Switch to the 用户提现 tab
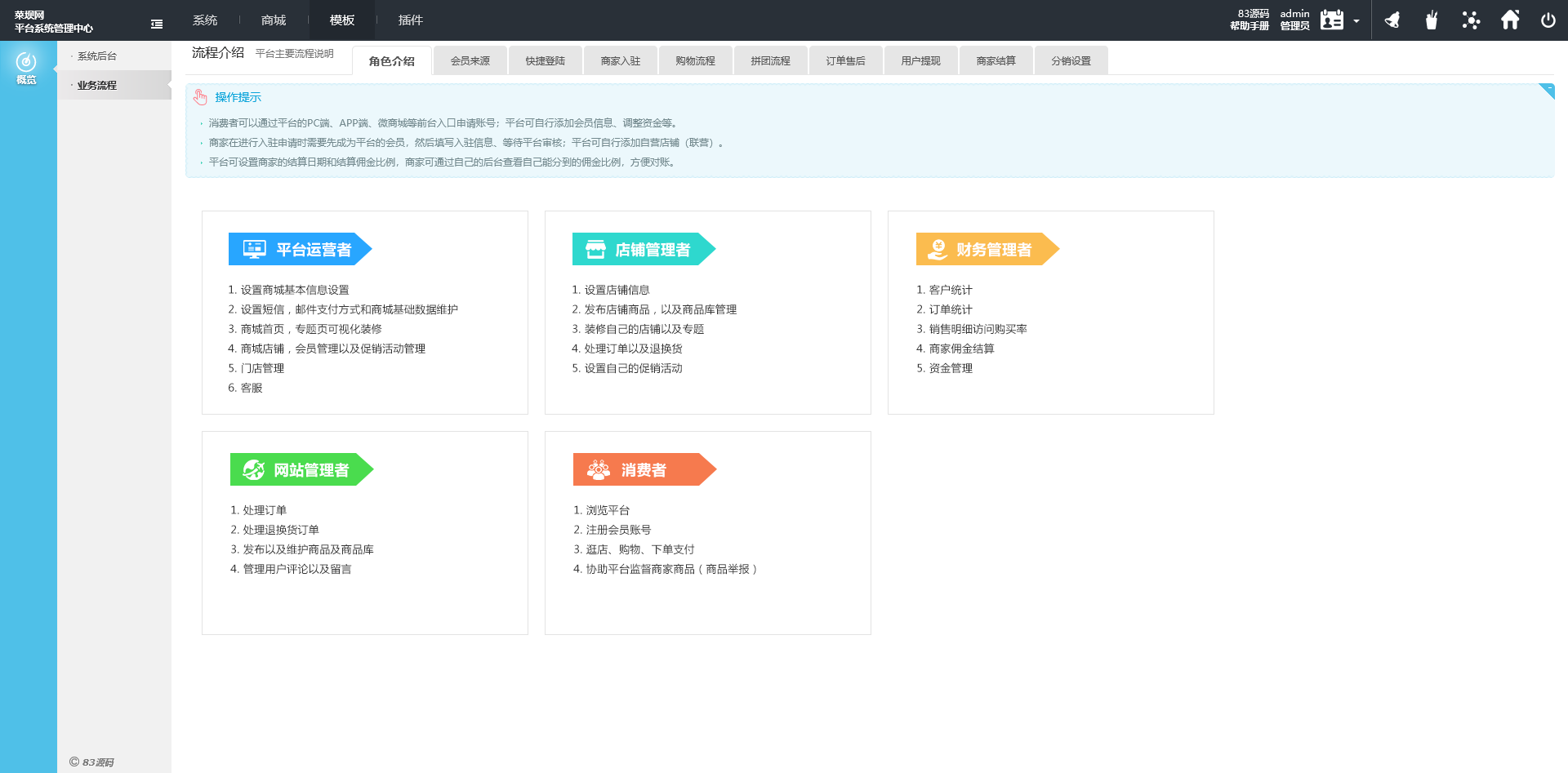Screen dimensions: 1568x773 click(x=921, y=61)
